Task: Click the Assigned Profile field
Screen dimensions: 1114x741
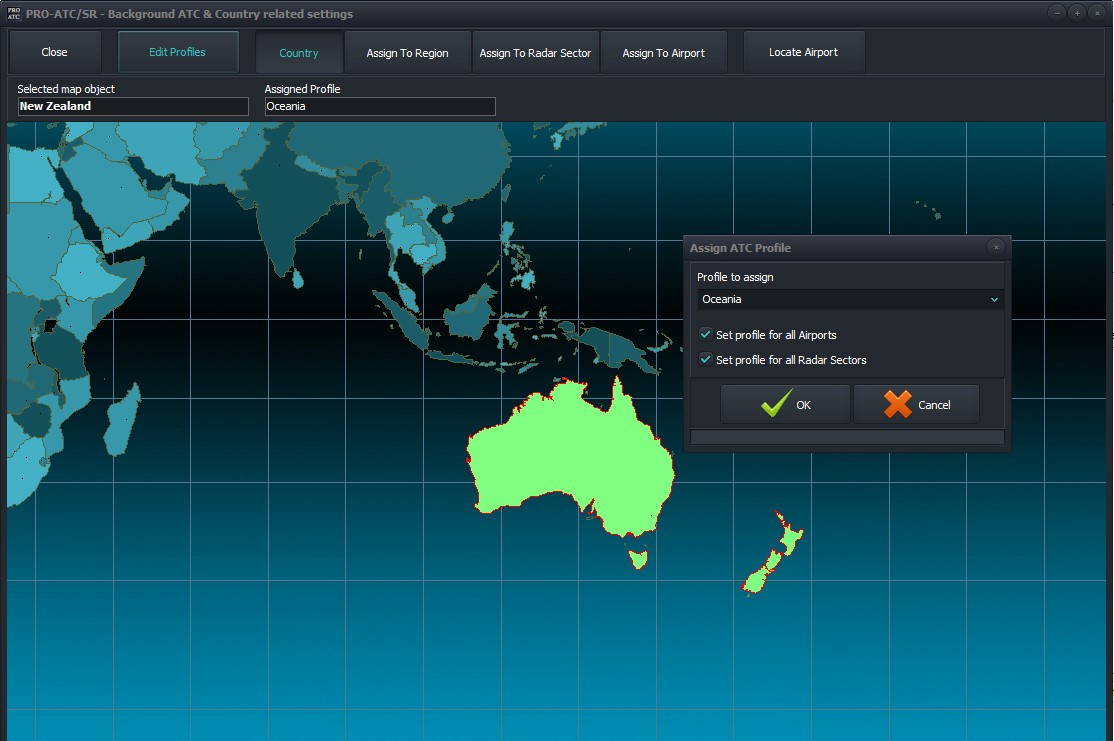Action: tap(380, 107)
